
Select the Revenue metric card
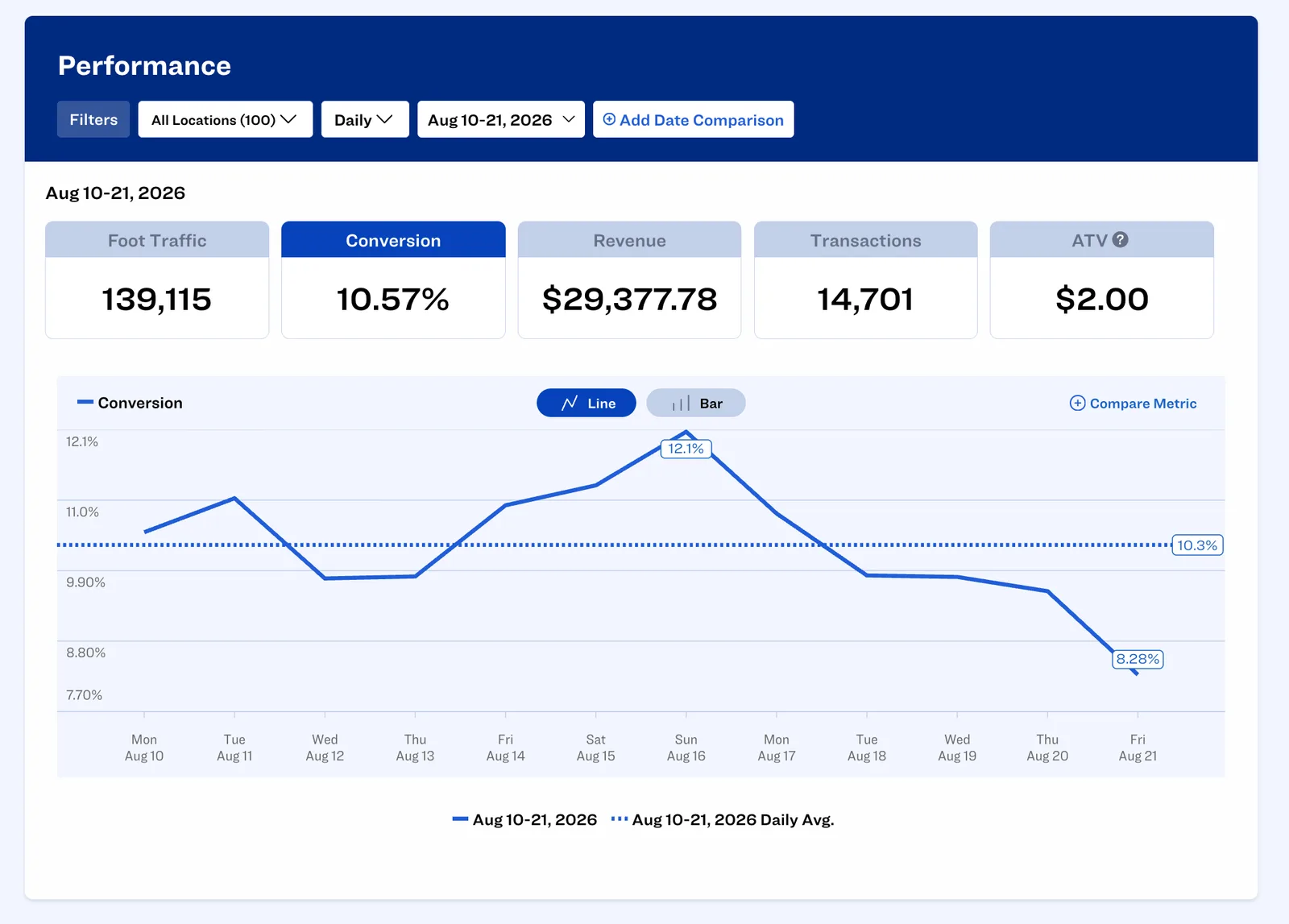tap(629, 280)
